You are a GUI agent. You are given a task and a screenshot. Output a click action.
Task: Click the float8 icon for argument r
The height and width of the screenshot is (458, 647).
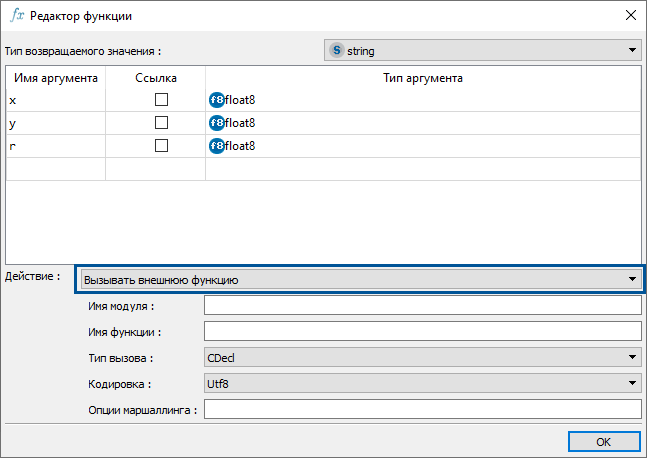[x=216, y=146]
